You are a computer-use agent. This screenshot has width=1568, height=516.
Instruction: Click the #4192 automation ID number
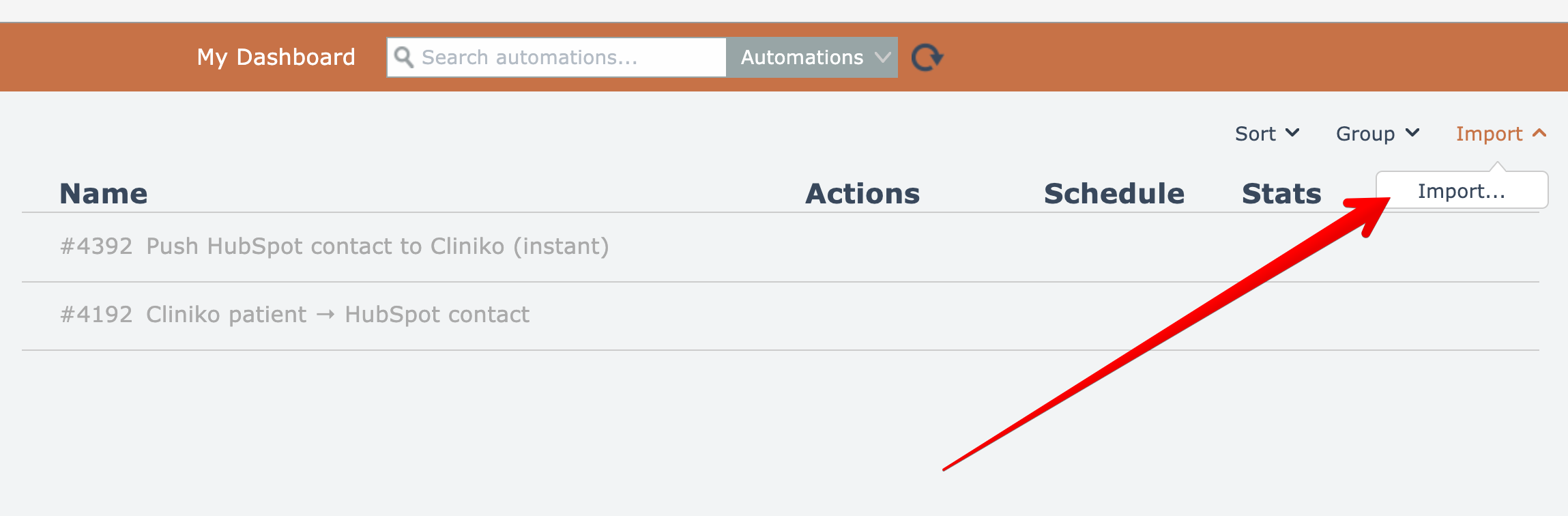(96, 315)
